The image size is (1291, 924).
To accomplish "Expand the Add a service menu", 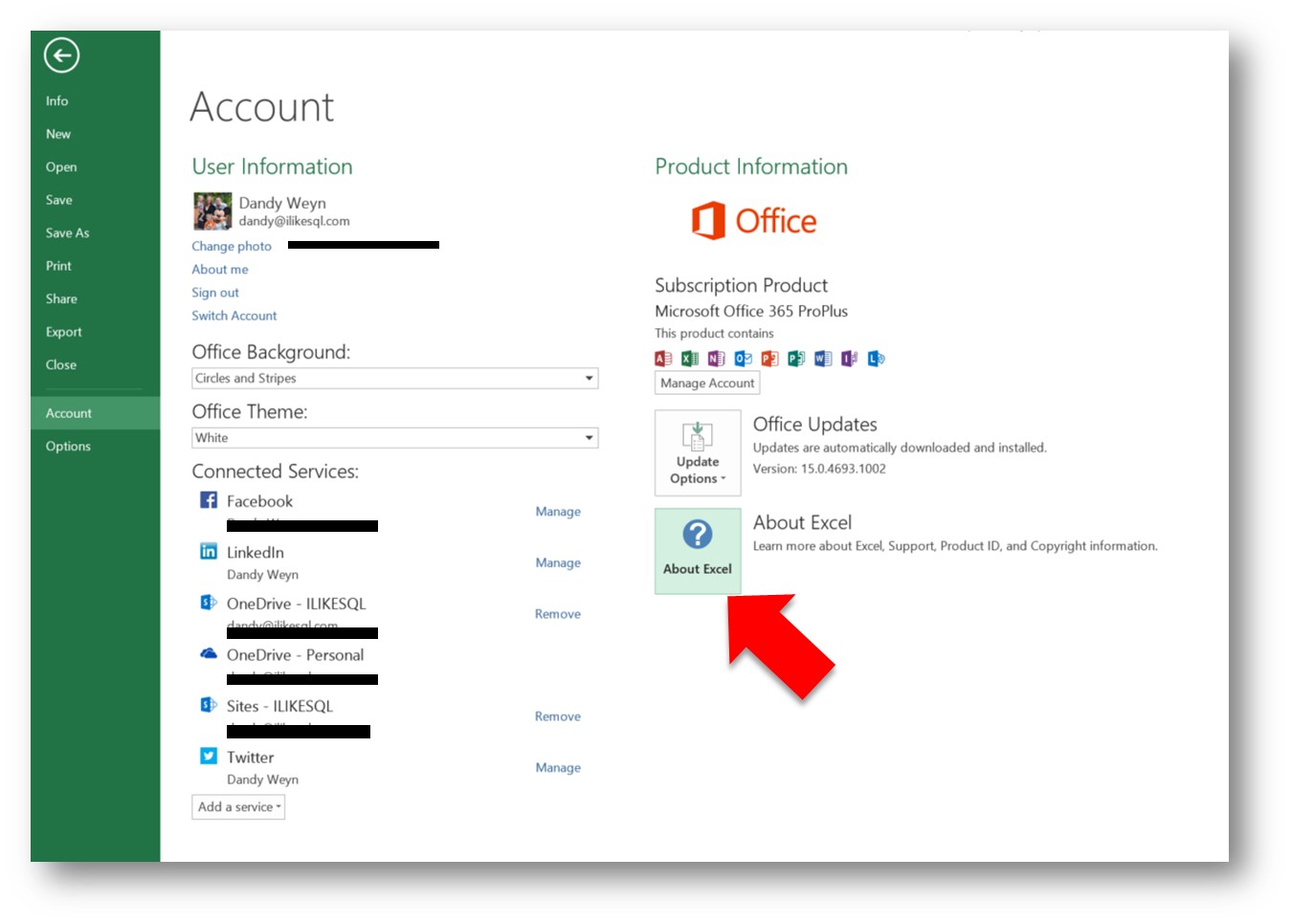I will tap(238, 807).
